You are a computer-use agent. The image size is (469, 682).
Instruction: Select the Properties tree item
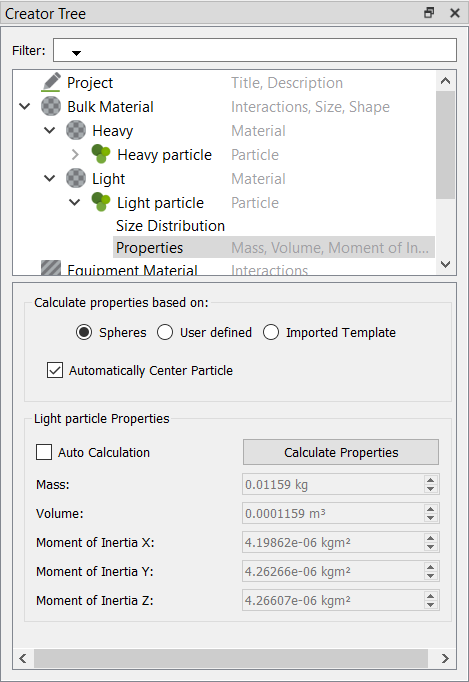pos(150,248)
